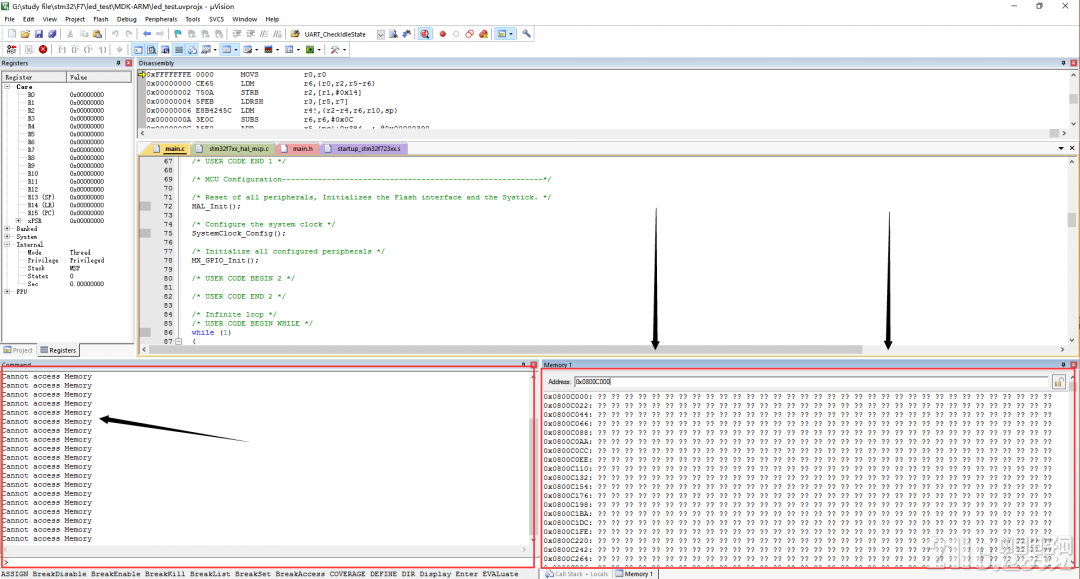
Task: Click the Register column header
Action: click(x=34, y=77)
